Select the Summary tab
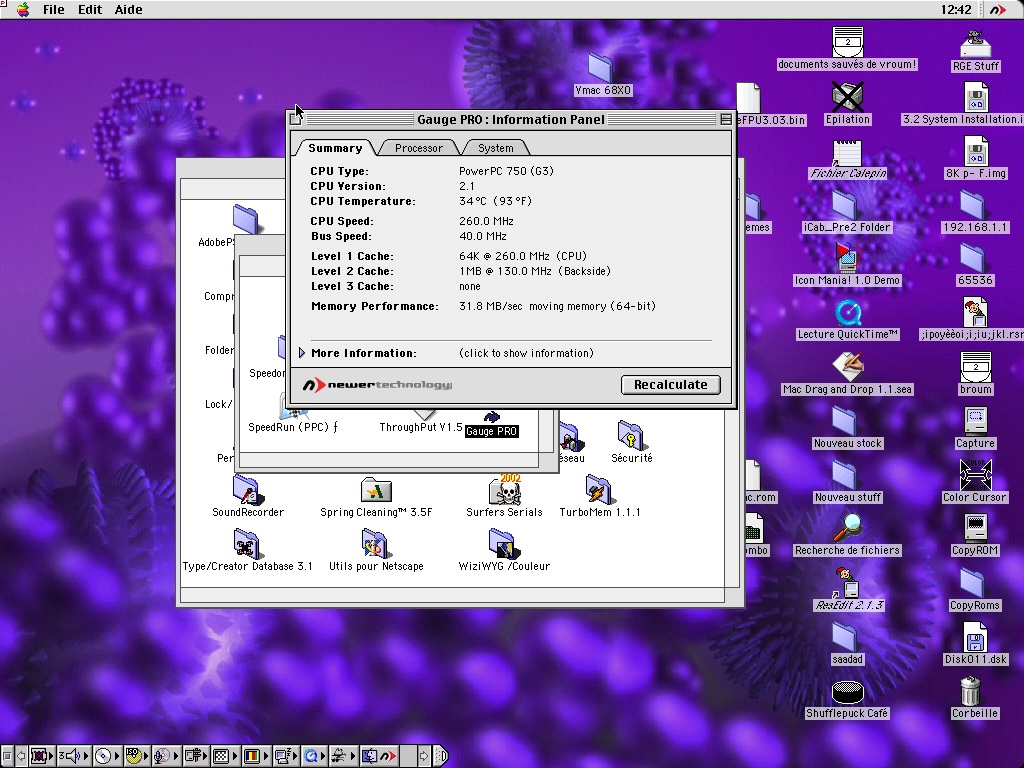Image resolution: width=1024 pixels, height=768 pixels. 335,148
